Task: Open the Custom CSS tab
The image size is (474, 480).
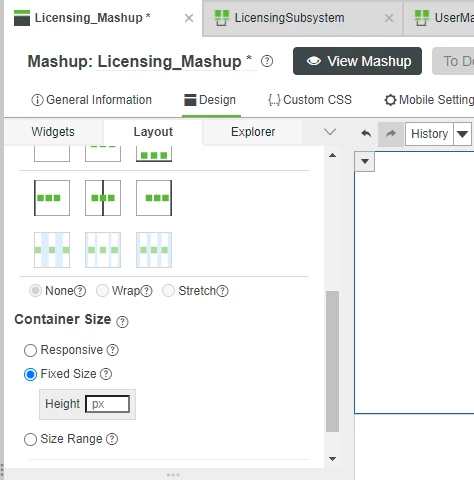Action: pos(310,100)
